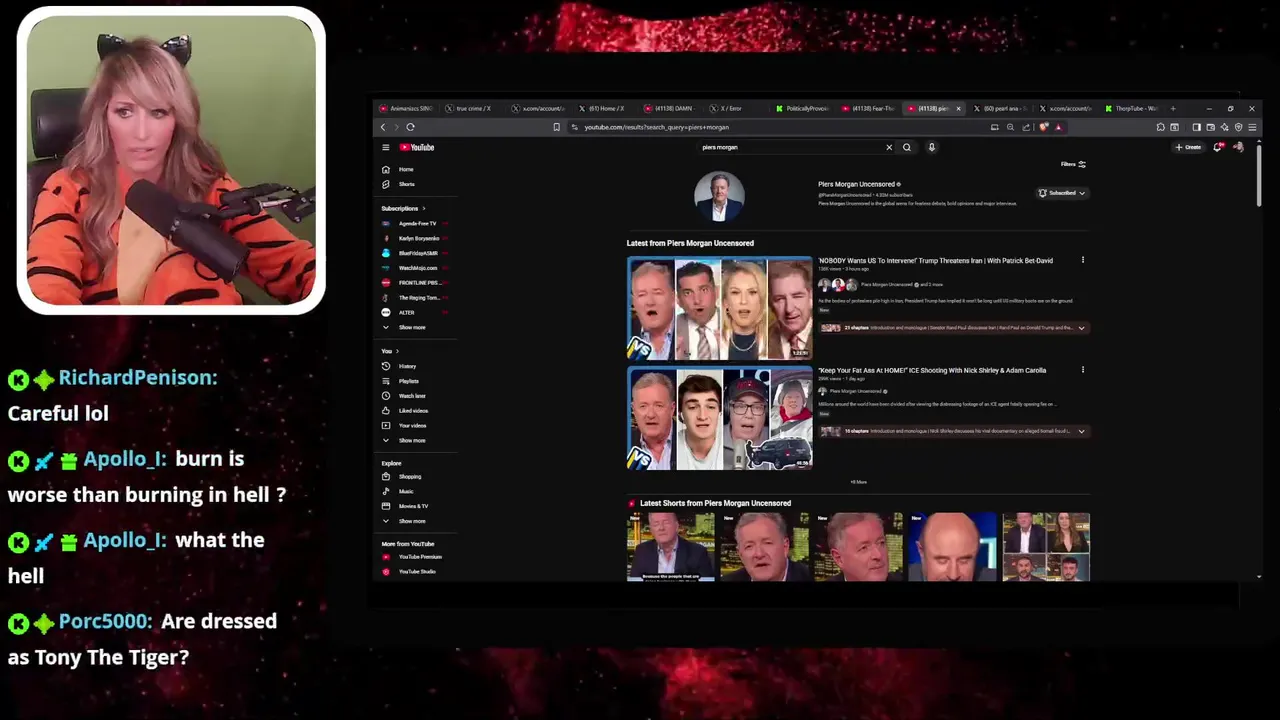Expand the Subscriptions section header

tap(403, 208)
